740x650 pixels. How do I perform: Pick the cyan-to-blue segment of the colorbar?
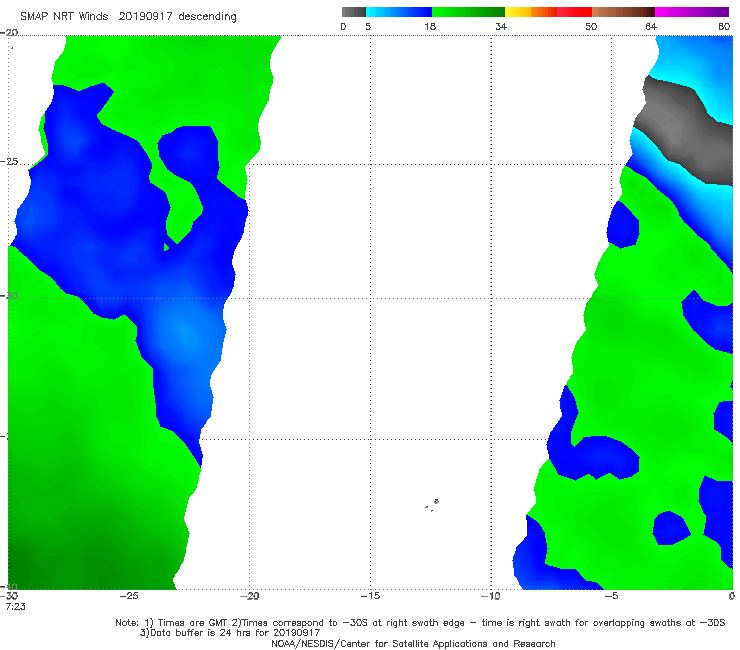pyautogui.click(x=399, y=12)
